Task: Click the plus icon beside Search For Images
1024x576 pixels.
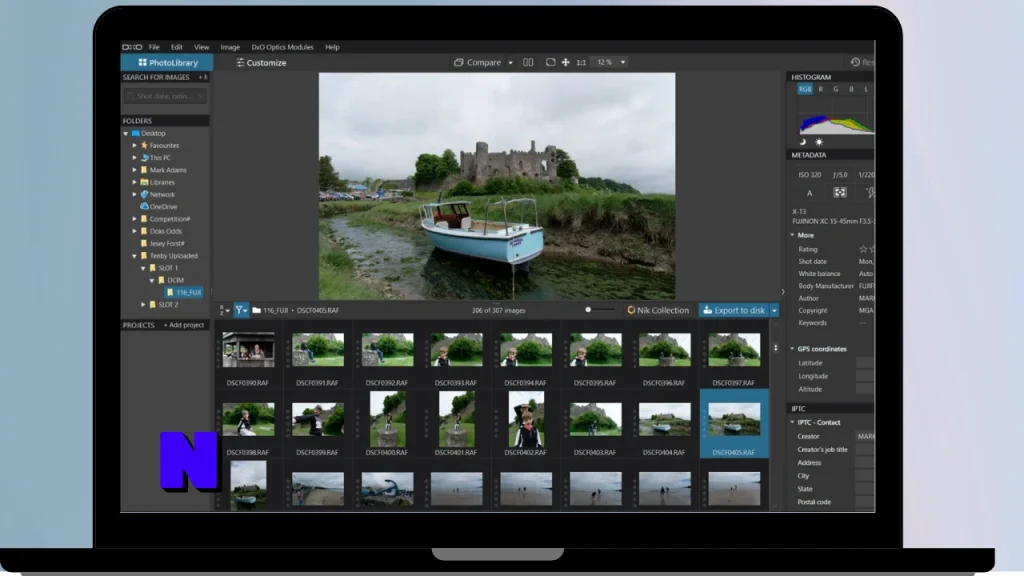Action: (x=201, y=77)
